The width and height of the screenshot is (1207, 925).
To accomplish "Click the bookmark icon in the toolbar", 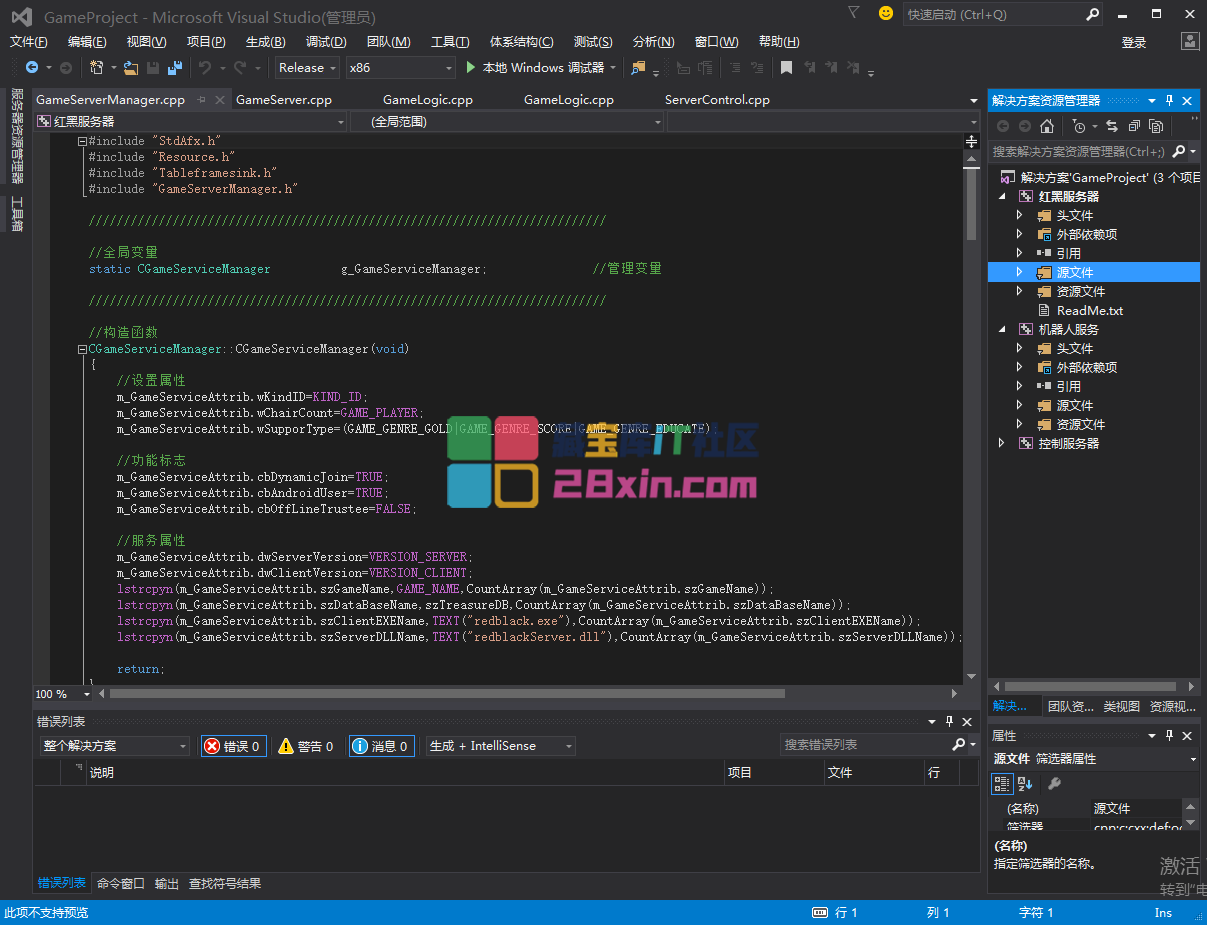I will [x=787, y=68].
